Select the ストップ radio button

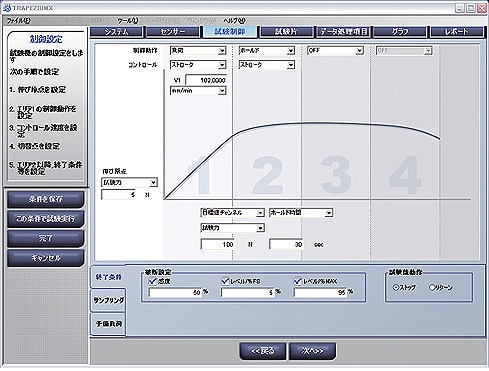pyautogui.click(x=396, y=287)
